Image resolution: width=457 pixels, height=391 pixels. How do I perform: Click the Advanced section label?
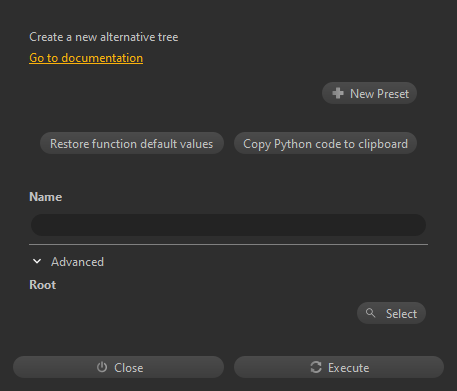click(77, 262)
